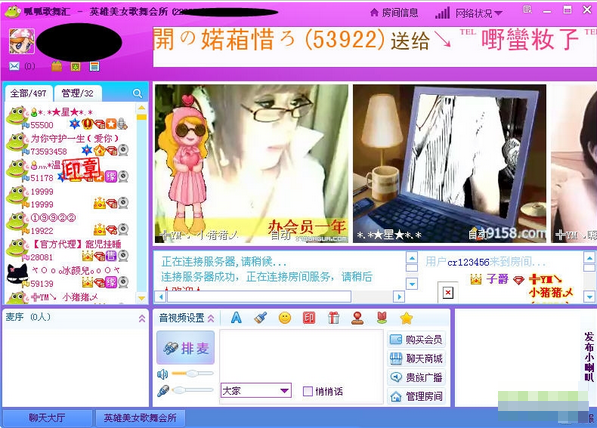This screenshot has height=428, width=597.
Task: Open the 大家 recipient dropdown
Action: click(256, 391)
